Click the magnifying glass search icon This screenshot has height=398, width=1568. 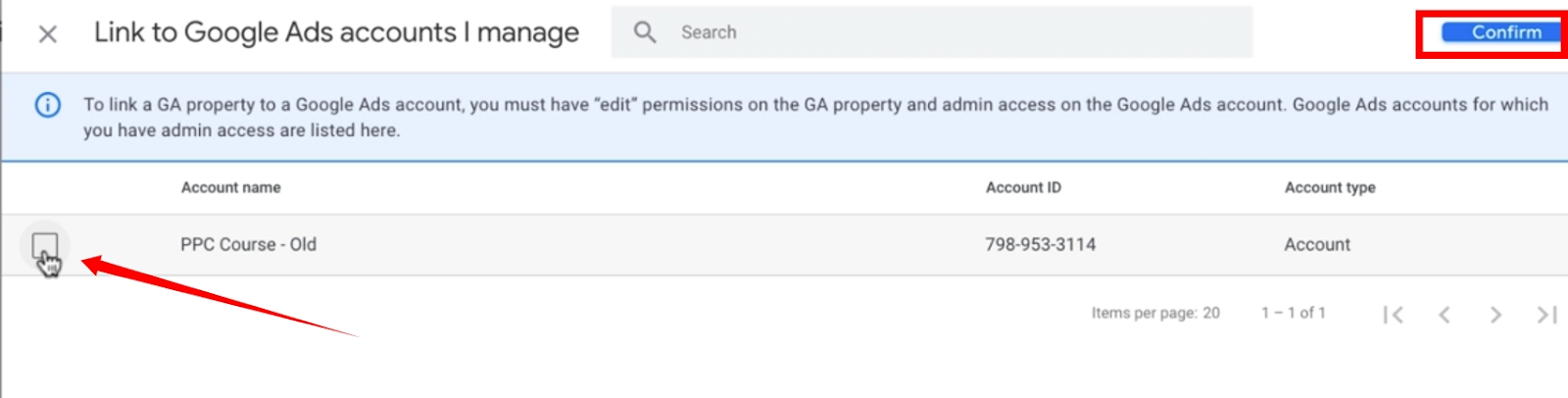click(x=645, y=32)
